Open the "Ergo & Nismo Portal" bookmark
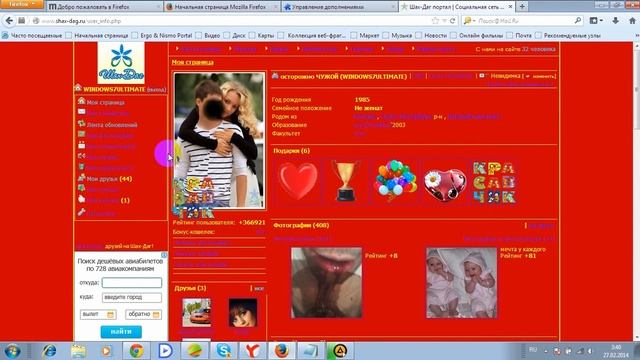The width and height of the screenshot is (640, 360). [162, 36]
